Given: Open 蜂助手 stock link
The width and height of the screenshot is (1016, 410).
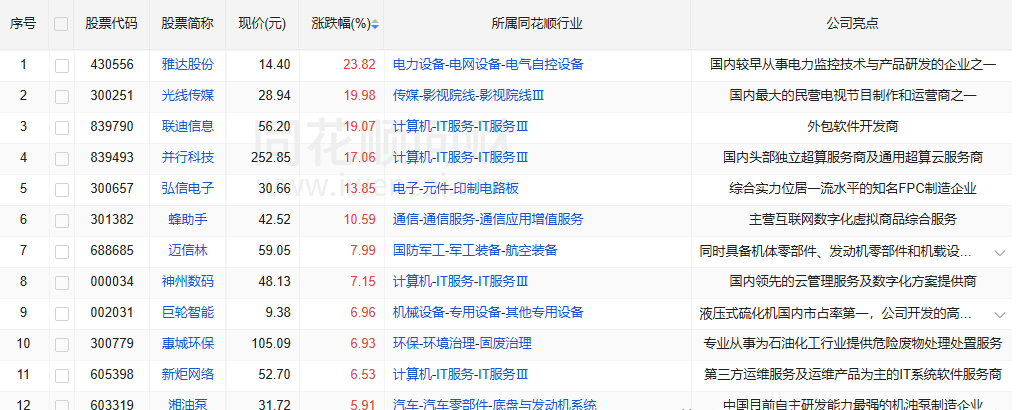Looking at the screenshot, I should pyautogui.click(x=187, y=220).
